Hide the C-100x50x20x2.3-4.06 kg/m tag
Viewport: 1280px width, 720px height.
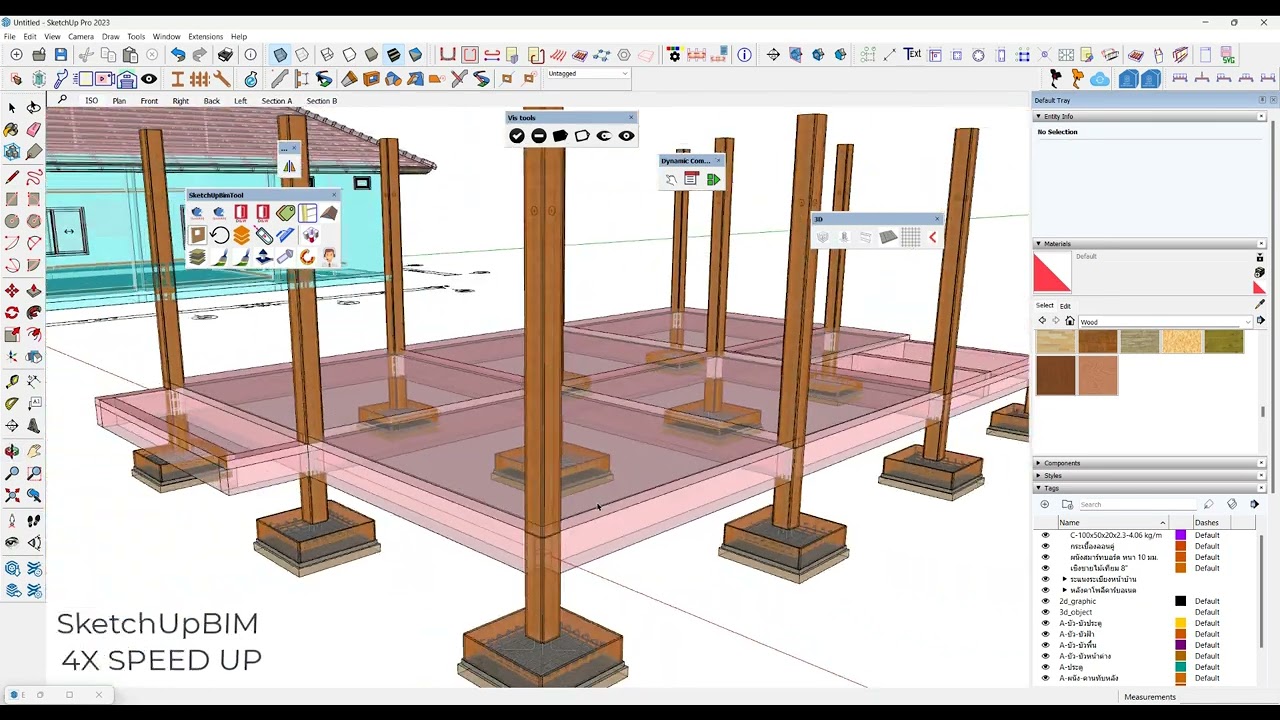click(x=1046, y=535)
